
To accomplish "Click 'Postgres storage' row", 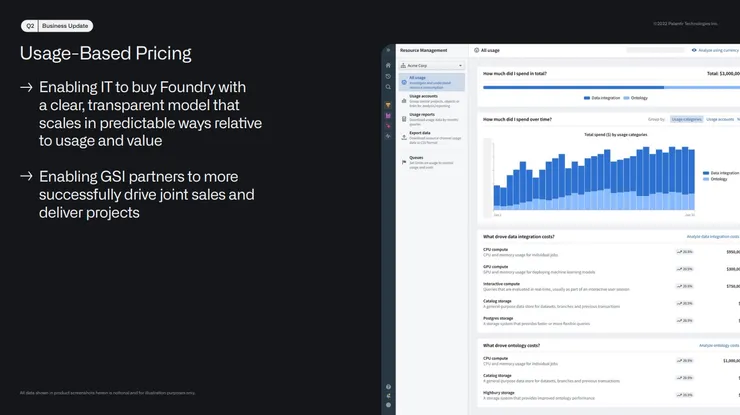I will click(x=611, y=321).
